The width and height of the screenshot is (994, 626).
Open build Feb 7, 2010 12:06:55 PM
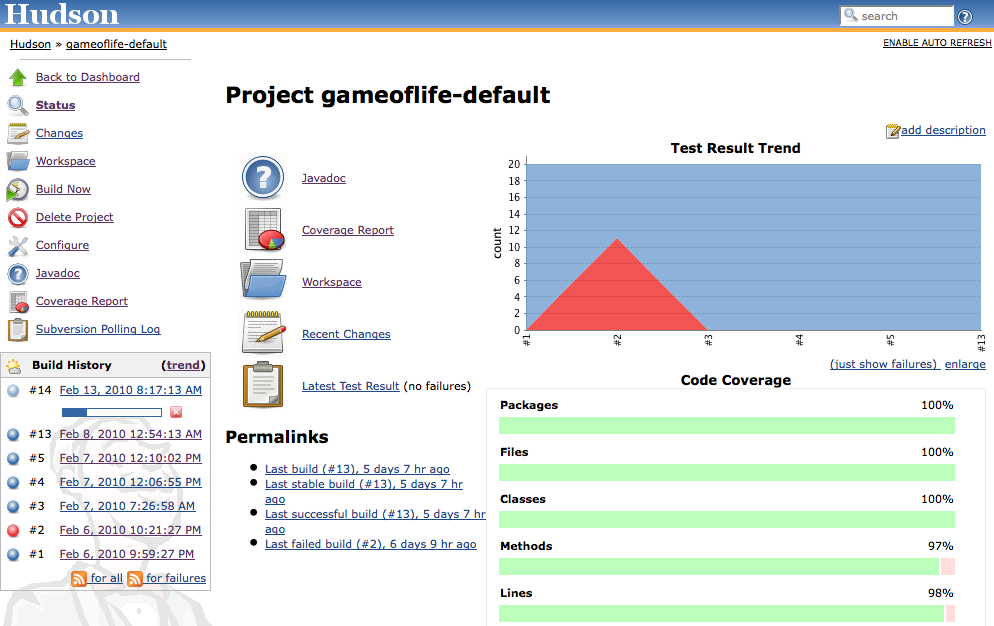[x=130, y=481]
